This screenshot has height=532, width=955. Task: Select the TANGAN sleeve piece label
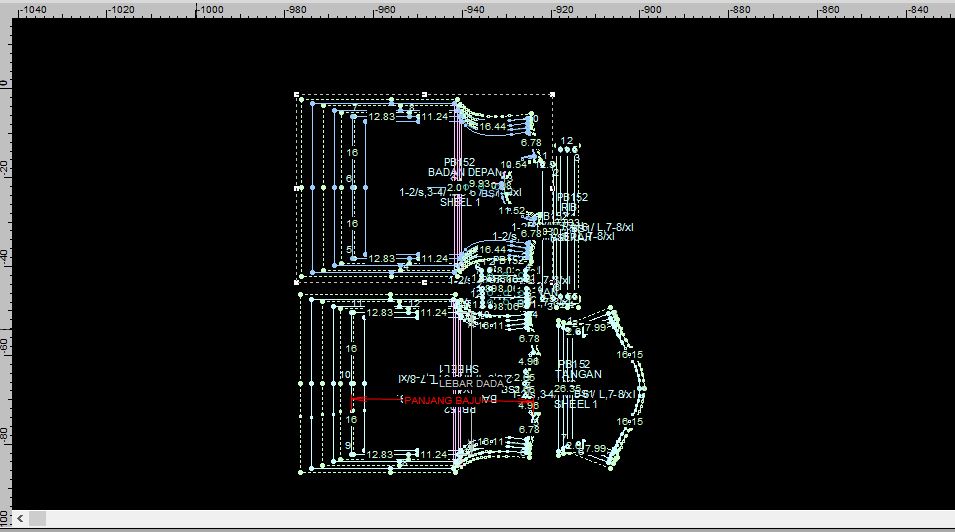click(578, 375)
